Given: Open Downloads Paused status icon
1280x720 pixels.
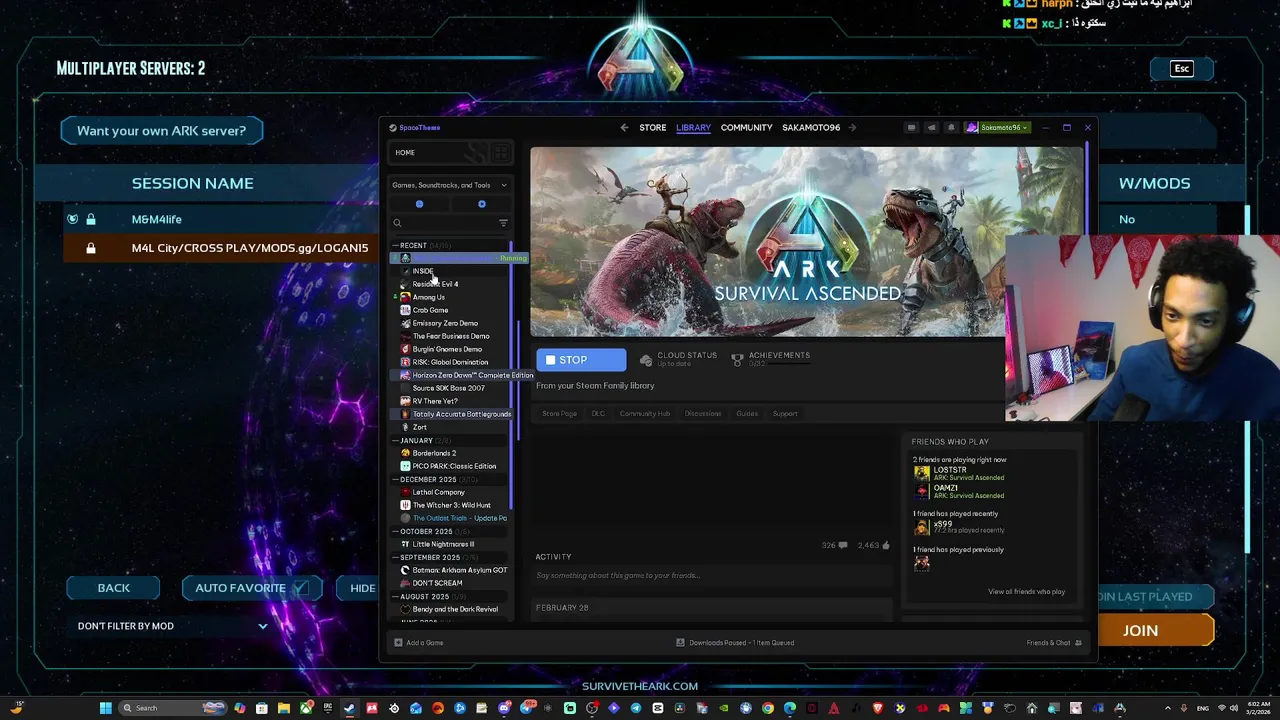Looking at the screenshot, I should tap(680, 643).
